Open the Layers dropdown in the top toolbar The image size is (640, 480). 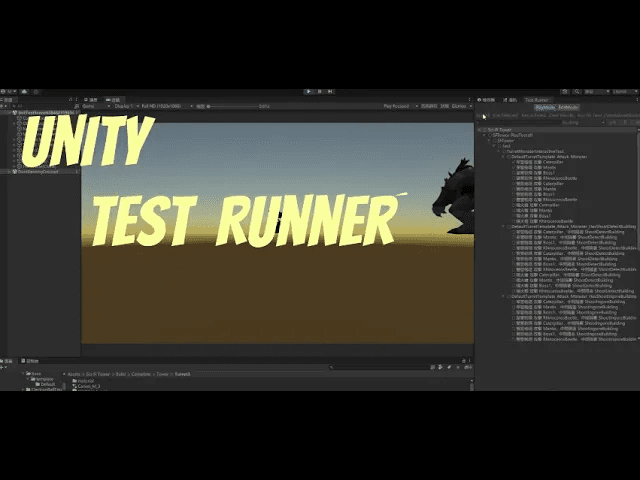click(x=597, y=92)
